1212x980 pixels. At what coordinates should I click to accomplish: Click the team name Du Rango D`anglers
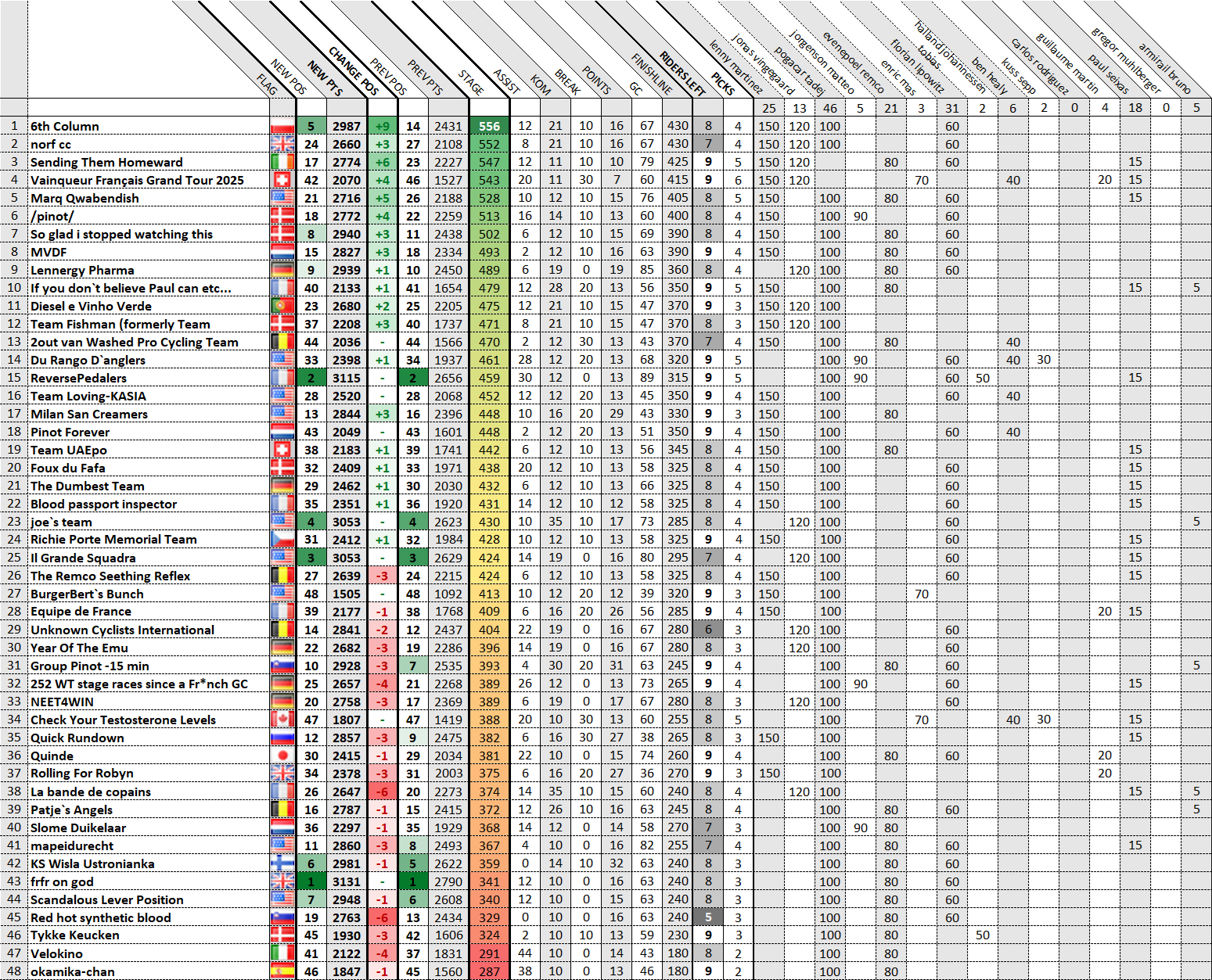point(88,360)
